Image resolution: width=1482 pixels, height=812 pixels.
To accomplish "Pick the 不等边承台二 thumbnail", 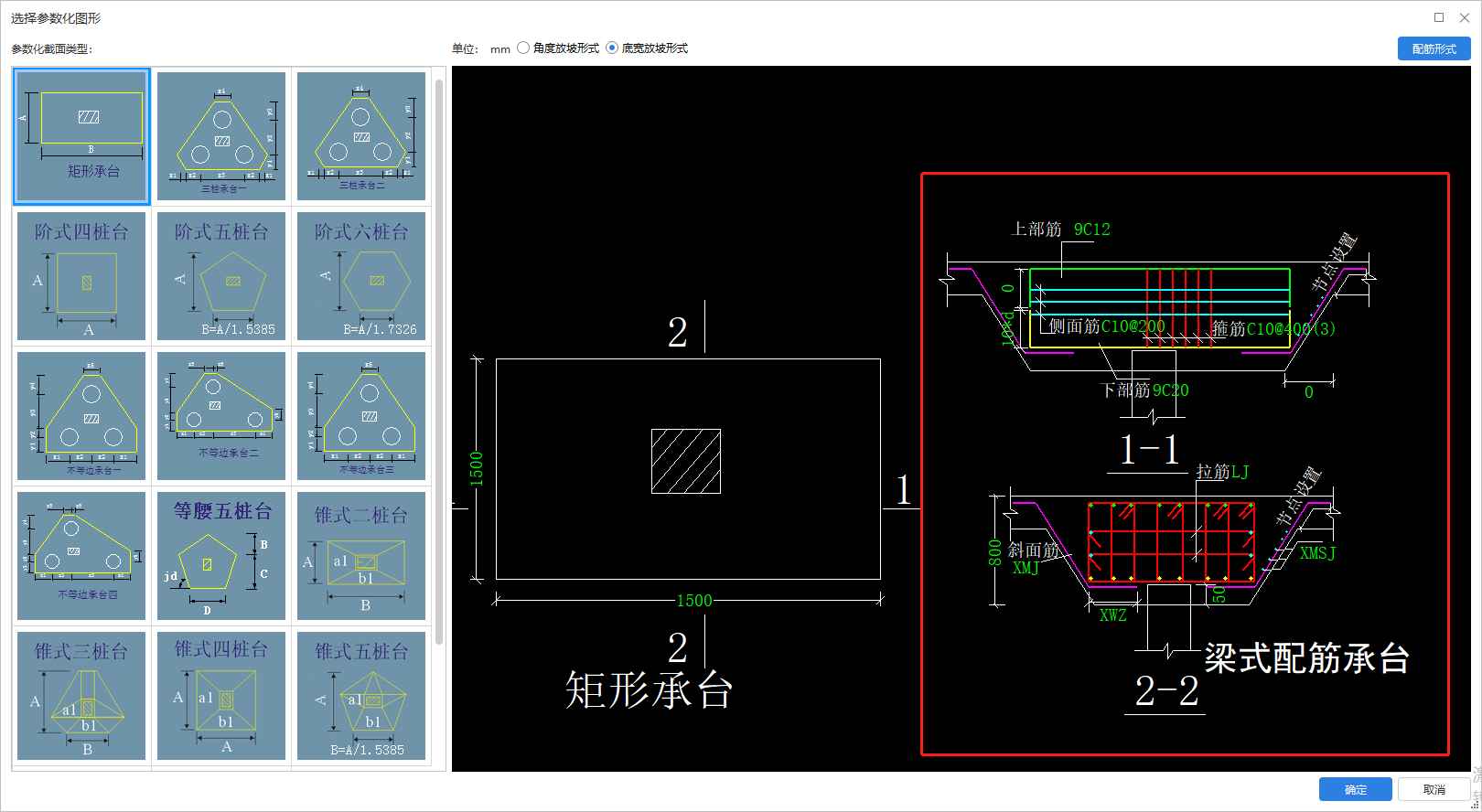I will pyautogui.click(x=221, y=416).
